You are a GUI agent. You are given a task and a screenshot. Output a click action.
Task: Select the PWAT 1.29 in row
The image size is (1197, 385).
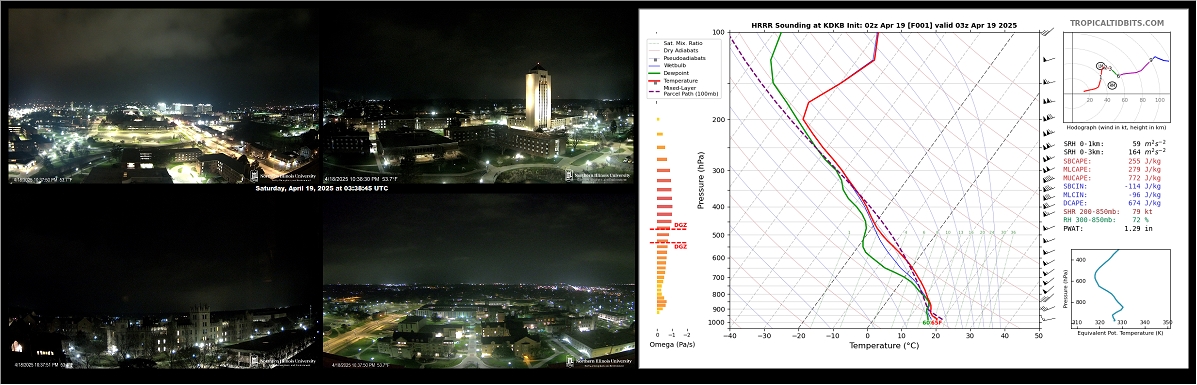point(1109,228)
